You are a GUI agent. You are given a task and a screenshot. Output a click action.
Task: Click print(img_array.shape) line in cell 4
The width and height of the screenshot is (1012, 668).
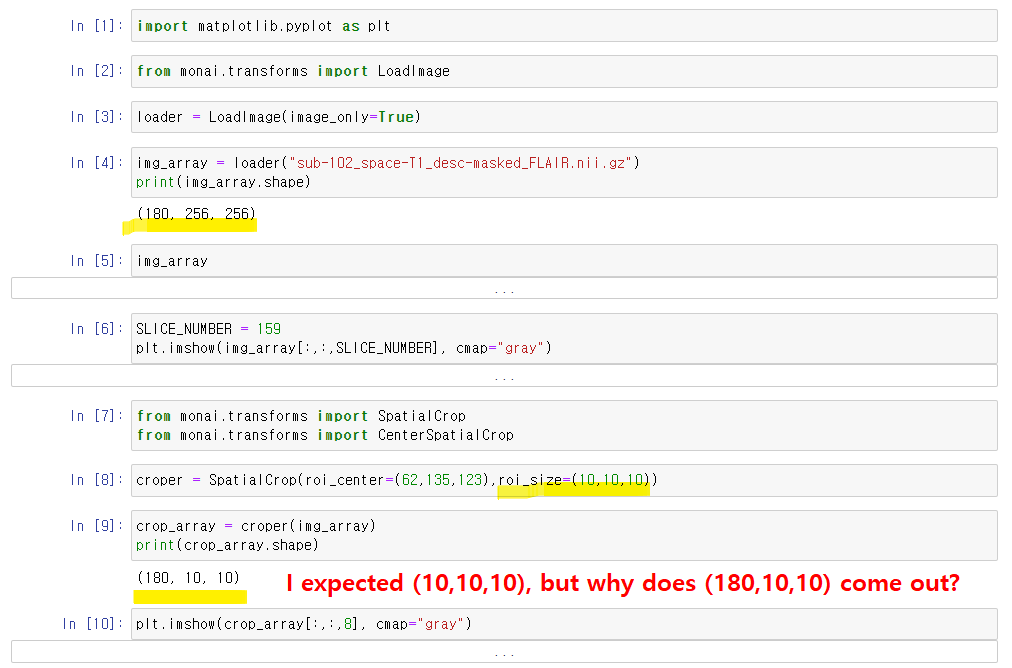point(223,182)
